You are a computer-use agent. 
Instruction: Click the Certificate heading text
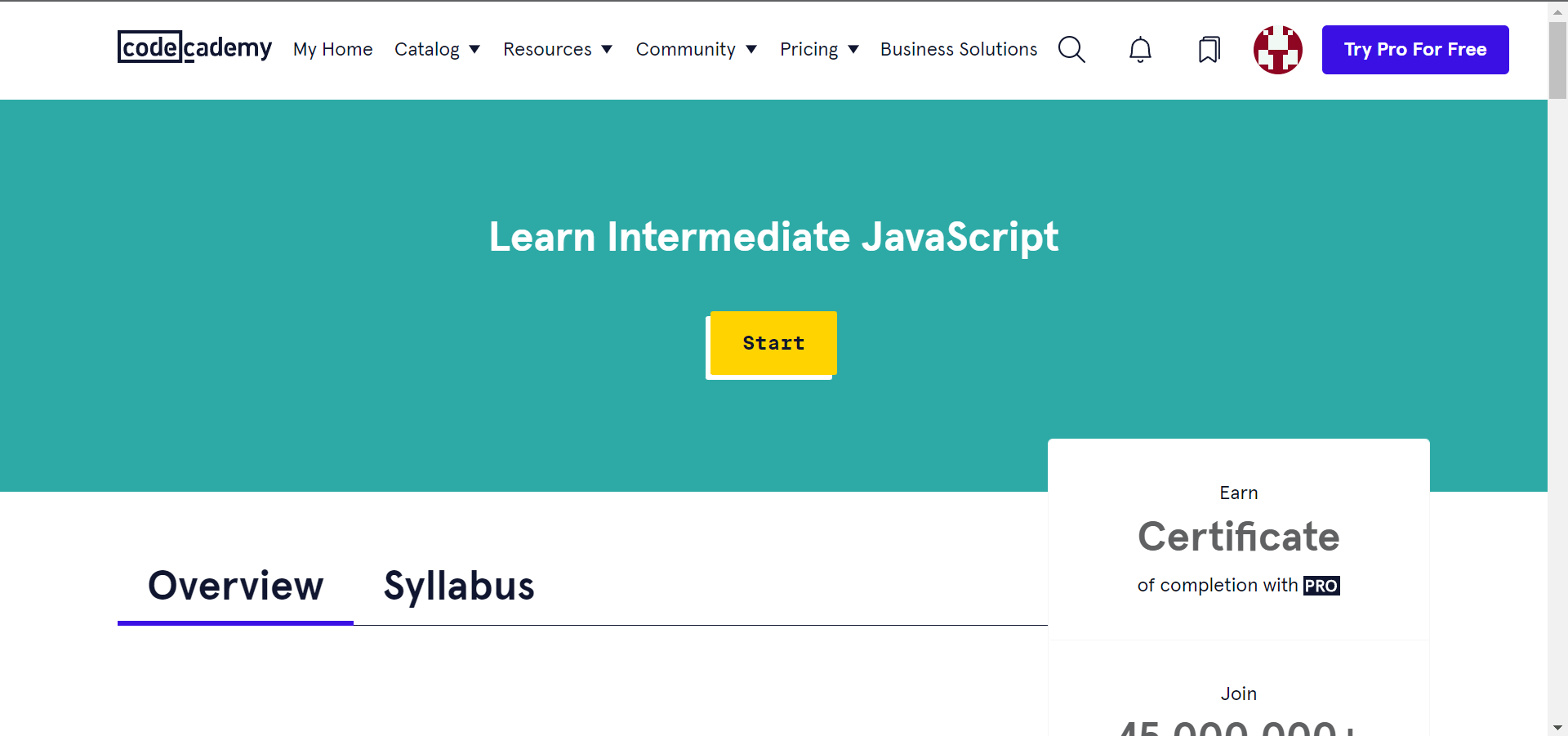[1239, 537]
